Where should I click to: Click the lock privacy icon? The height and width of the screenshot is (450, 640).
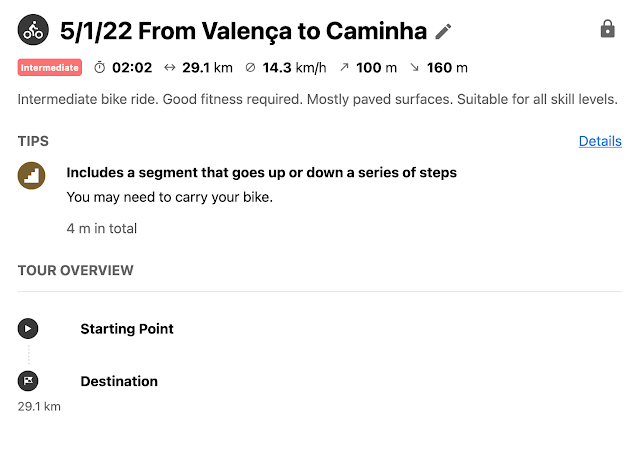pos(607,29)
